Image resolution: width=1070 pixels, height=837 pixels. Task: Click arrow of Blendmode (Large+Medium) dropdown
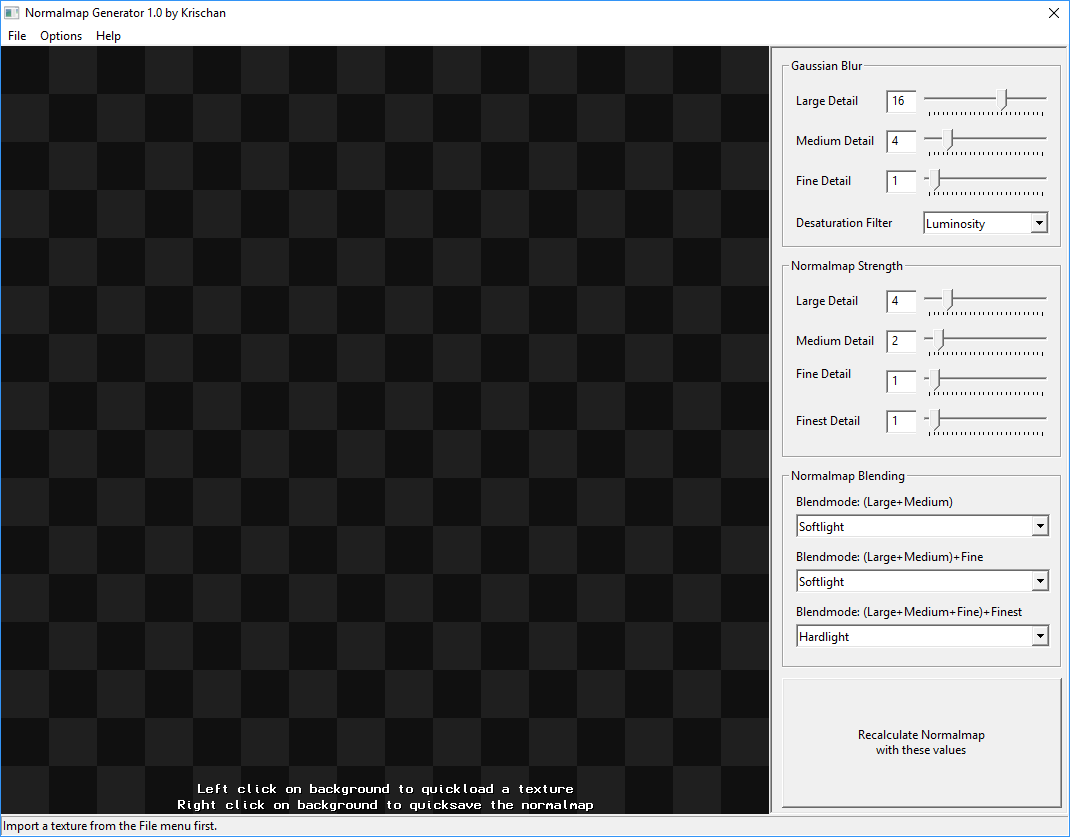(x=1040, y=526)
